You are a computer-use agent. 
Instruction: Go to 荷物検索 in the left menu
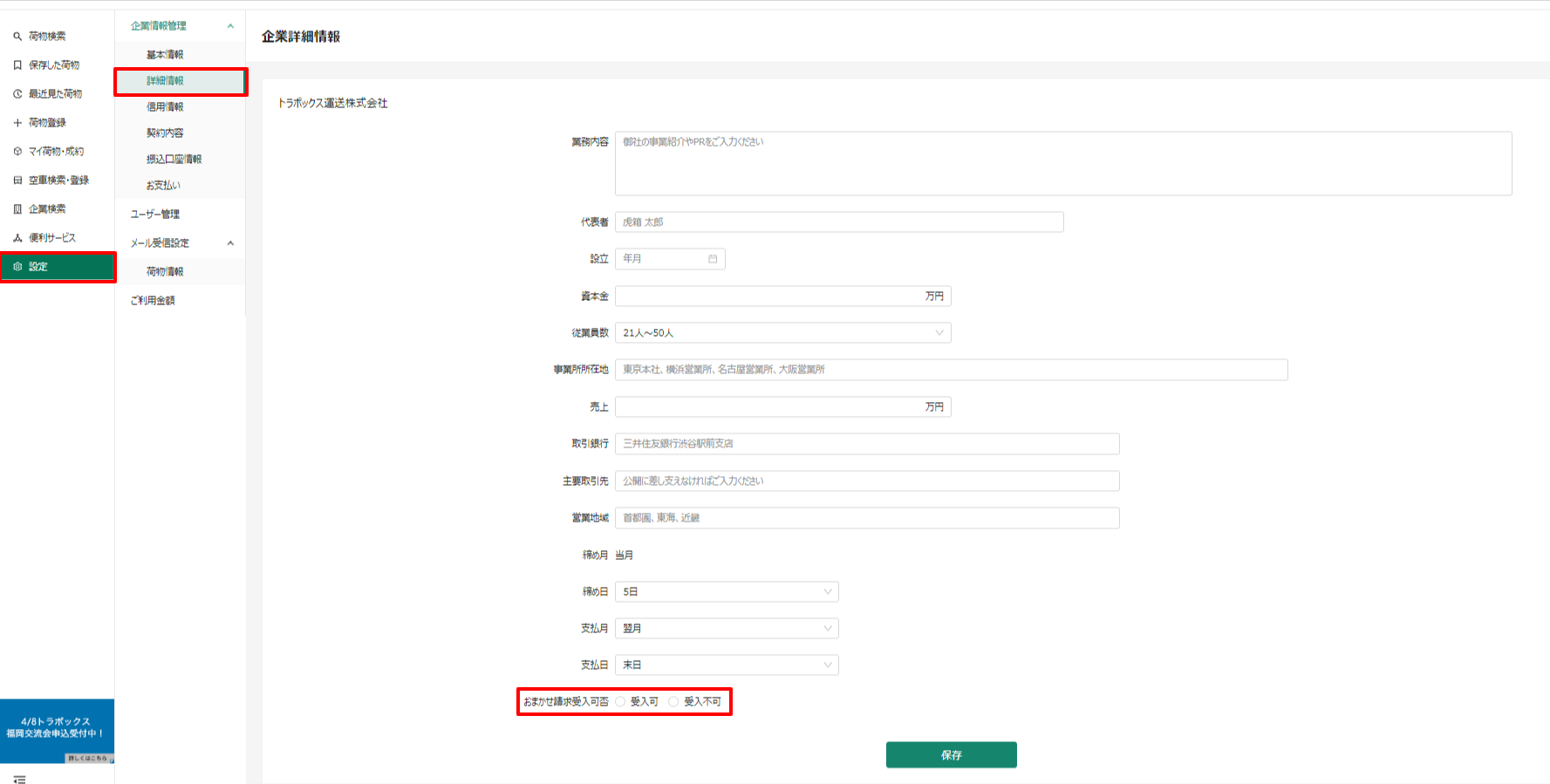(x=47, y=37)
